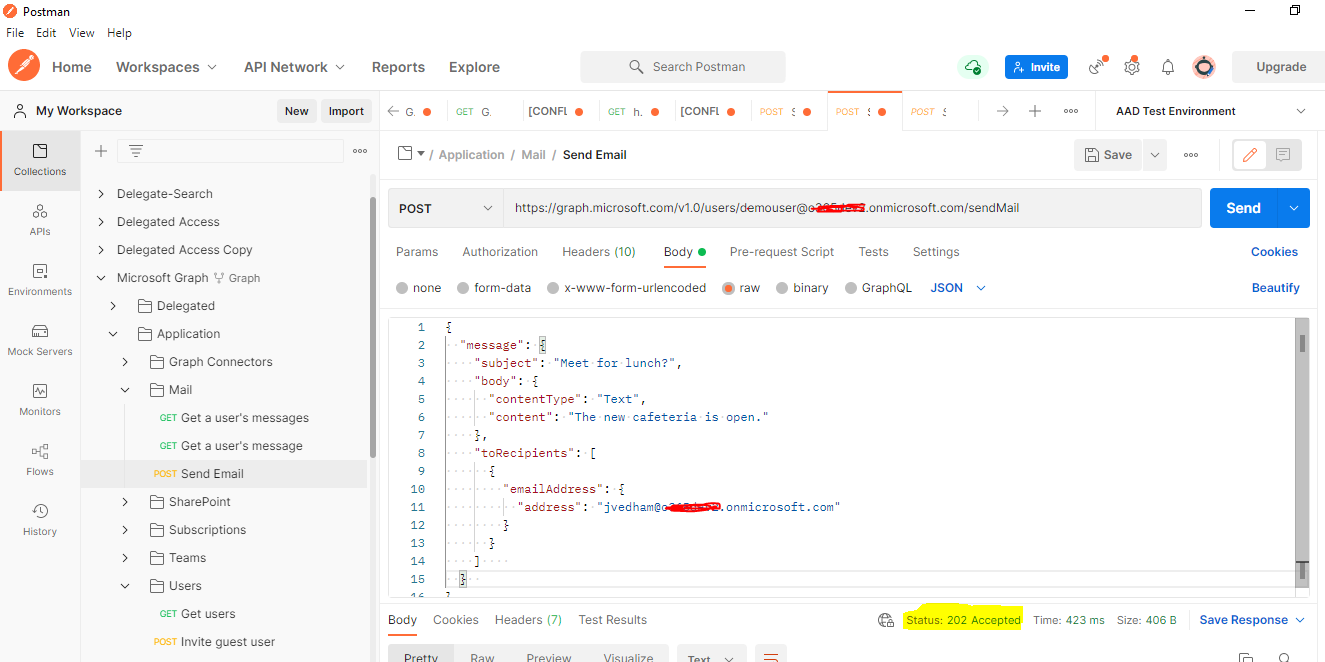Select the form-data radio button

[463, 288]
